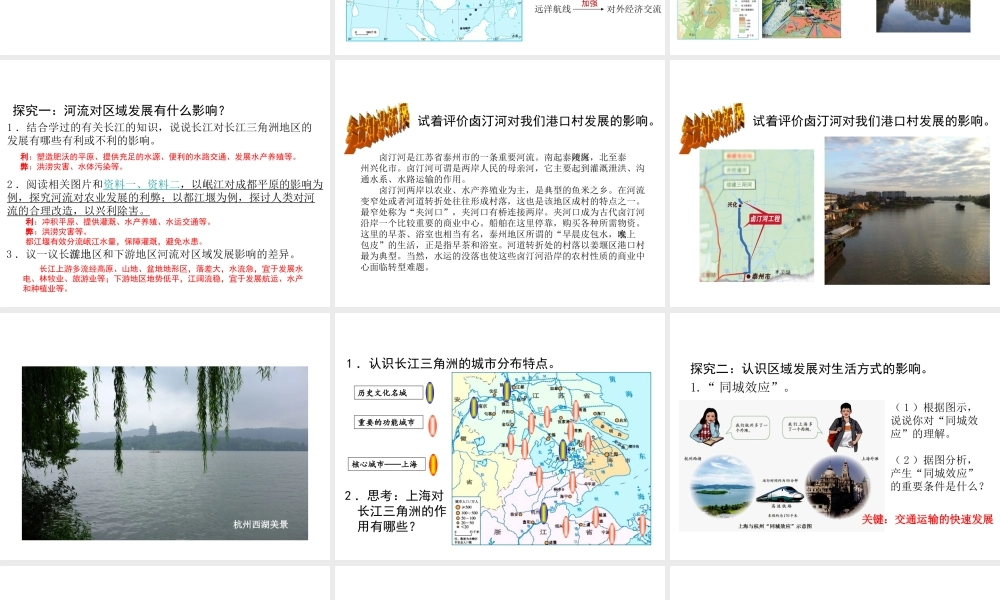Click the 历史文化名城 legend box

click(388, 392)
